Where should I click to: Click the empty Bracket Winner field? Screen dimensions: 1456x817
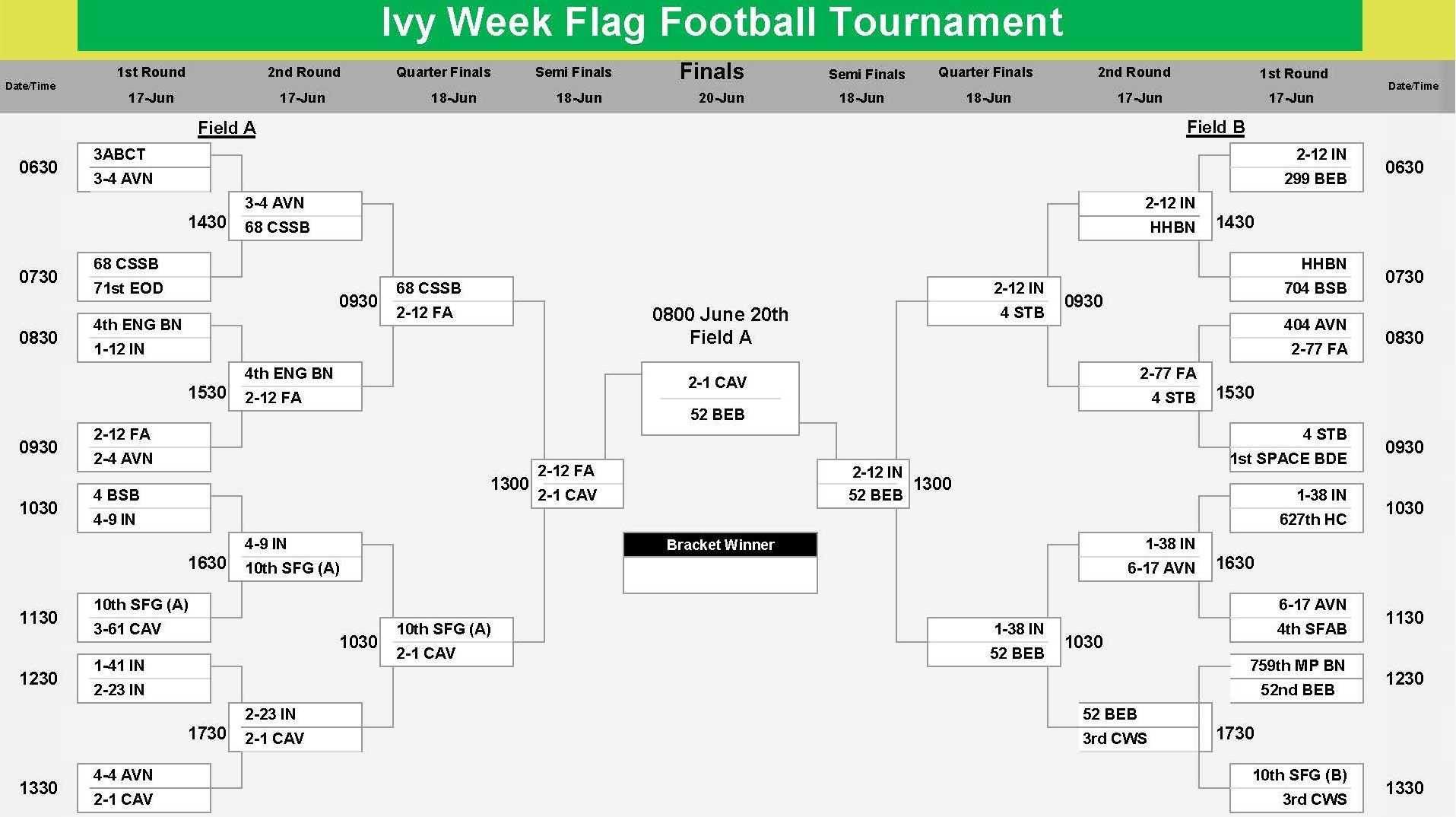pyautogui.click(x=720, y=575)
